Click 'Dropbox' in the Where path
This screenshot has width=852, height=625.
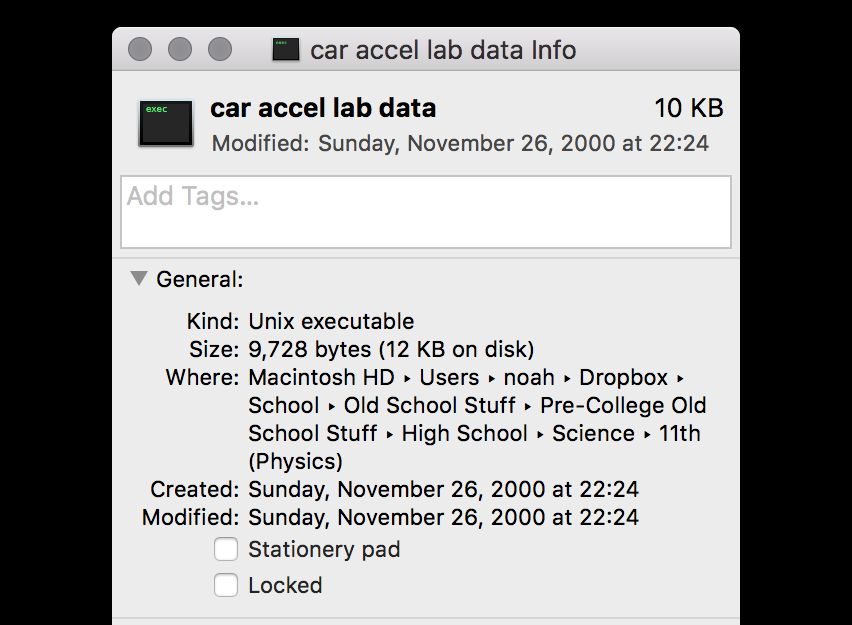(x=623, y=377)
